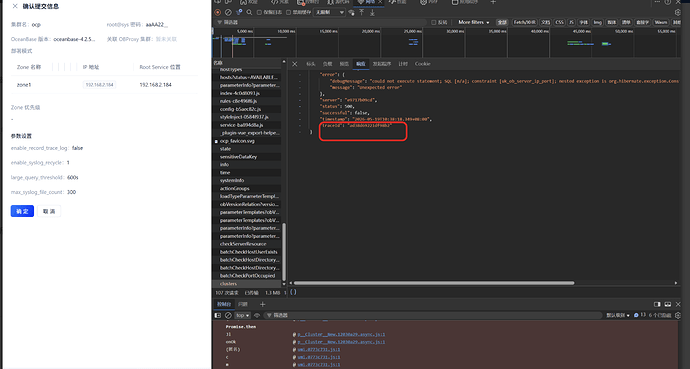Enable the 禁用缓存 disable cache checkbox
The image size is (690, 369).
pos(289,12)
